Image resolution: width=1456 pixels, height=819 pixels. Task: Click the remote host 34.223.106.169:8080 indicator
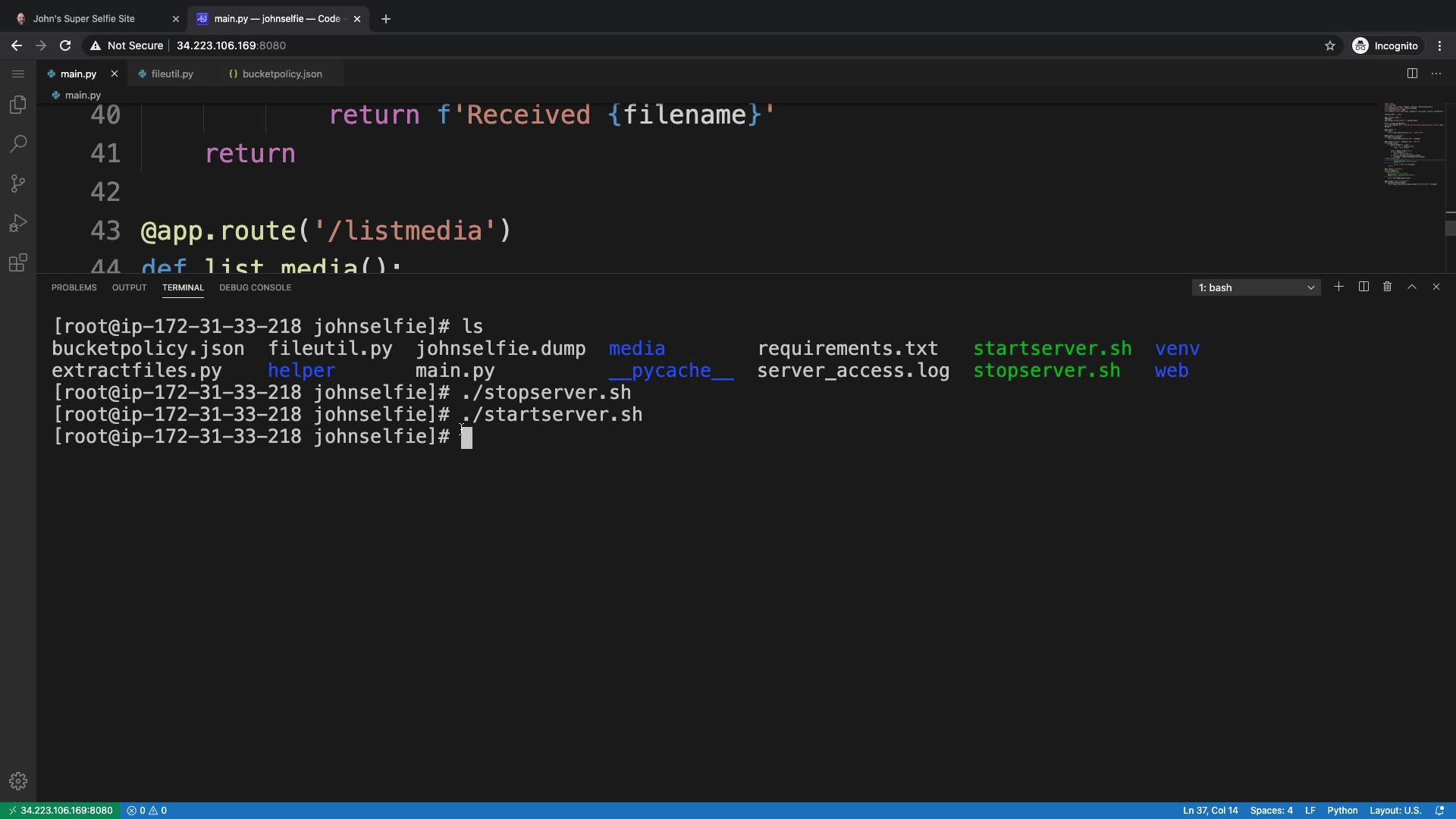61,810
